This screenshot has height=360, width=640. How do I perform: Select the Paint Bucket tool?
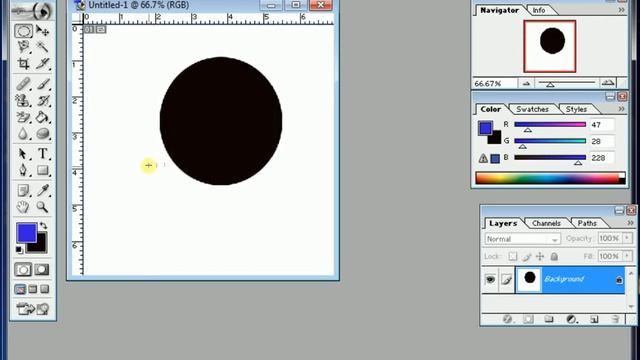(42, 117)
